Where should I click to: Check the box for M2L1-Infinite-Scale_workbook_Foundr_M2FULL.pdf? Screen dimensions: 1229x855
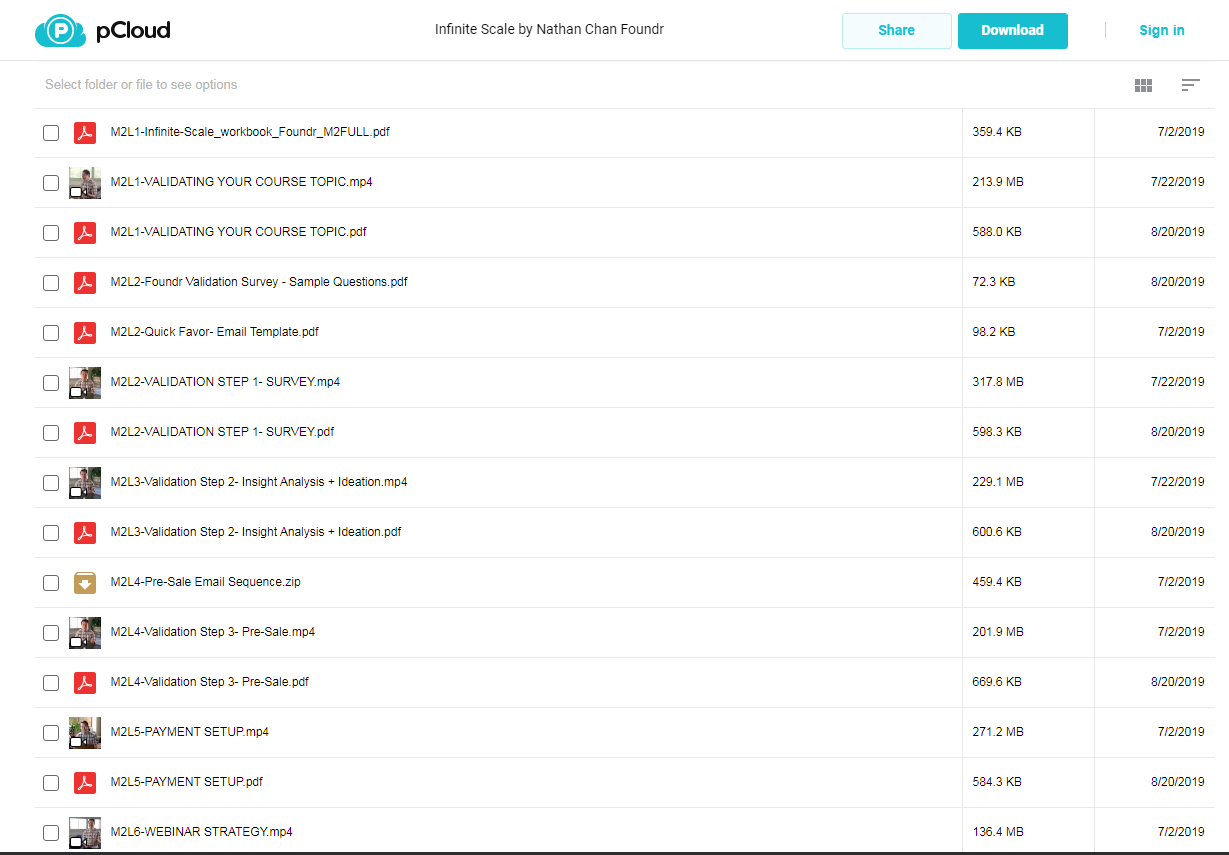(51, 133)
